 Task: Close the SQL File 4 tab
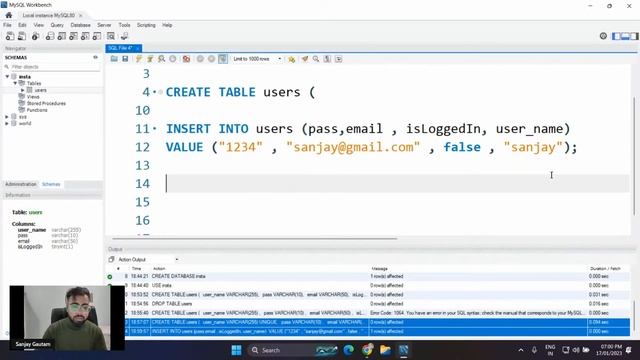[x=138, y=48]
